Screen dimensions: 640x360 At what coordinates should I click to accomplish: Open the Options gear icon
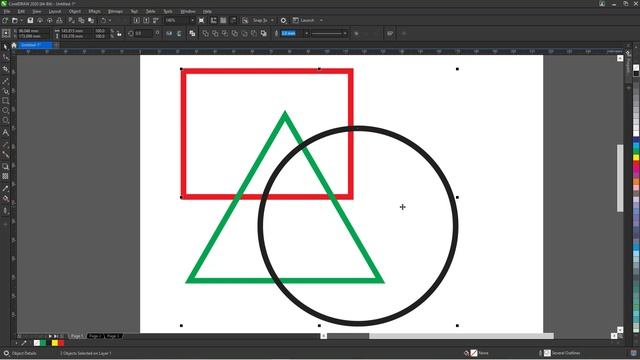(283, 20)
